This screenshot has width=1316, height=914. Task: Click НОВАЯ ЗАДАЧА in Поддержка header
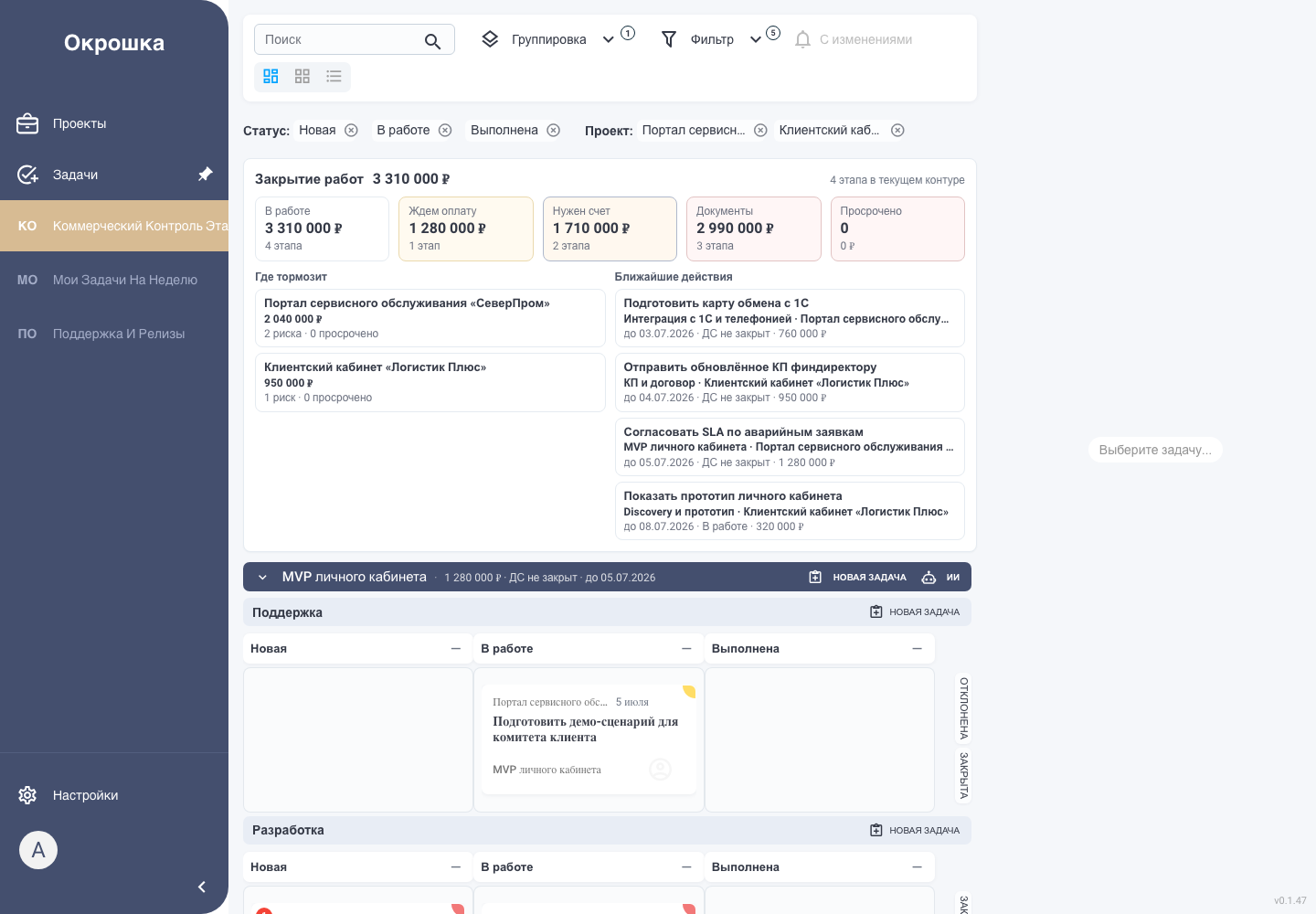click(915, 611)
